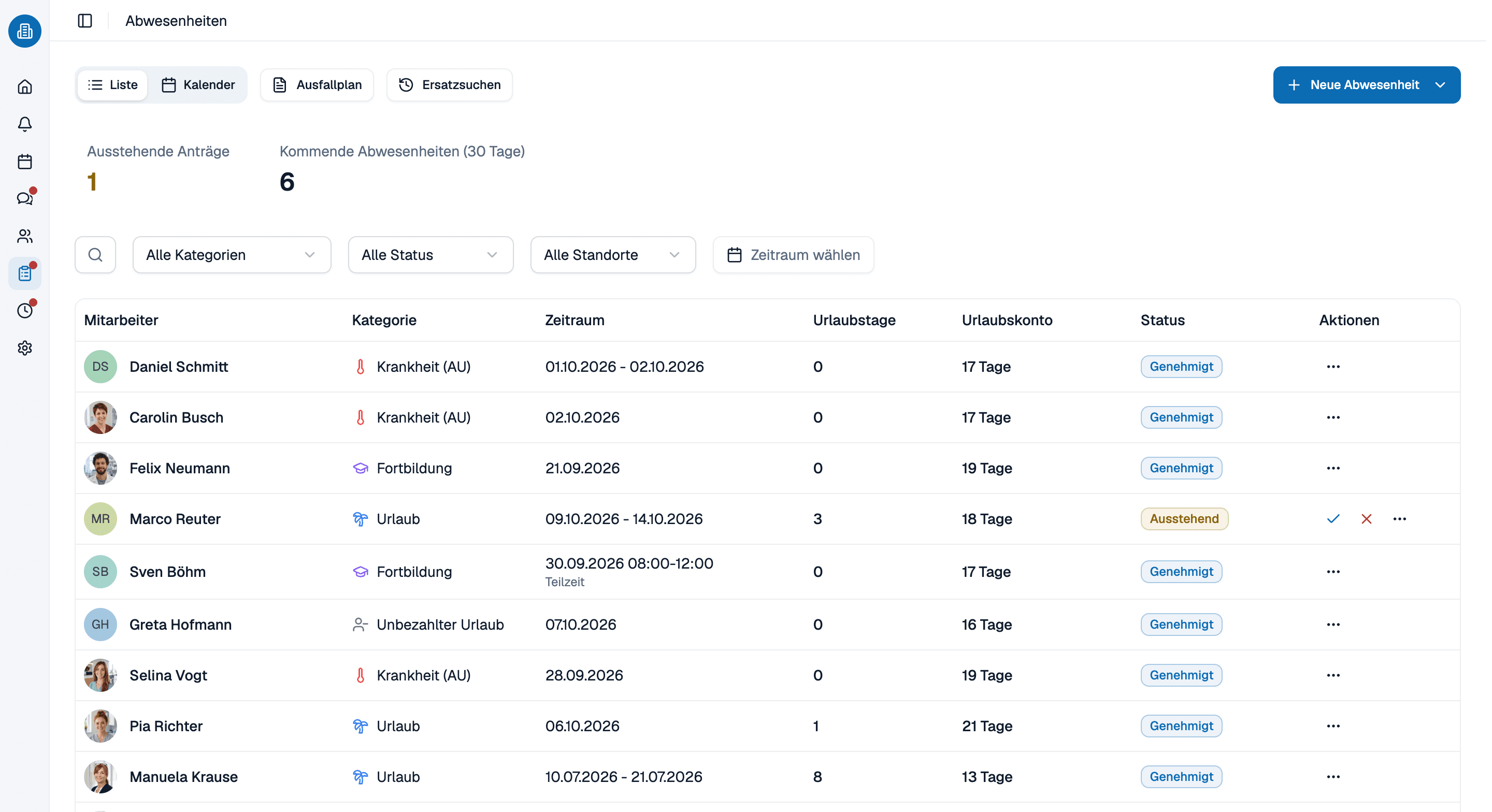This screenshot has width=1492, height=812.
Task: Open the chat messages icon
Action: (x=25, y=199)
